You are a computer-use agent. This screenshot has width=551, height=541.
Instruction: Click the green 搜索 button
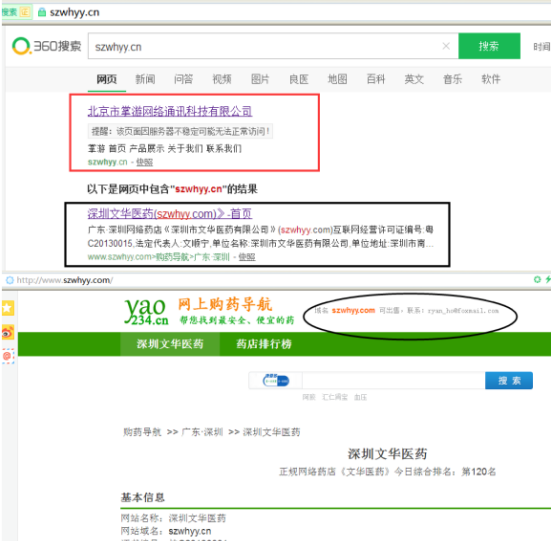tap(489, 46)
